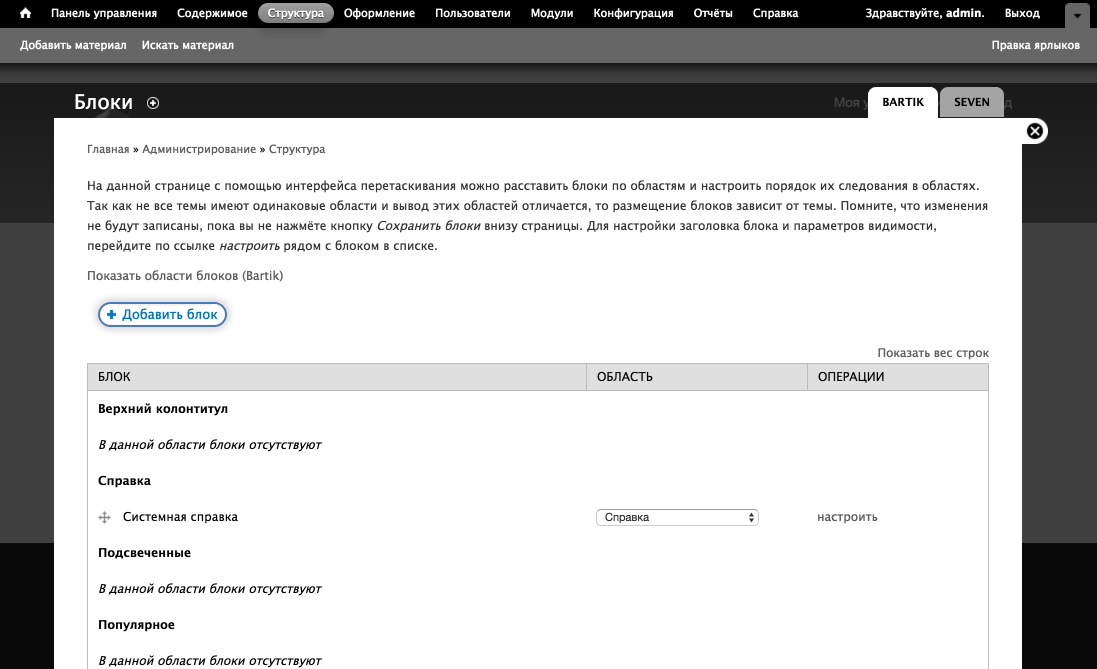Select Структура in the admin menu
The width and height of the screenshot is (1097, 669).
[296, 13]
